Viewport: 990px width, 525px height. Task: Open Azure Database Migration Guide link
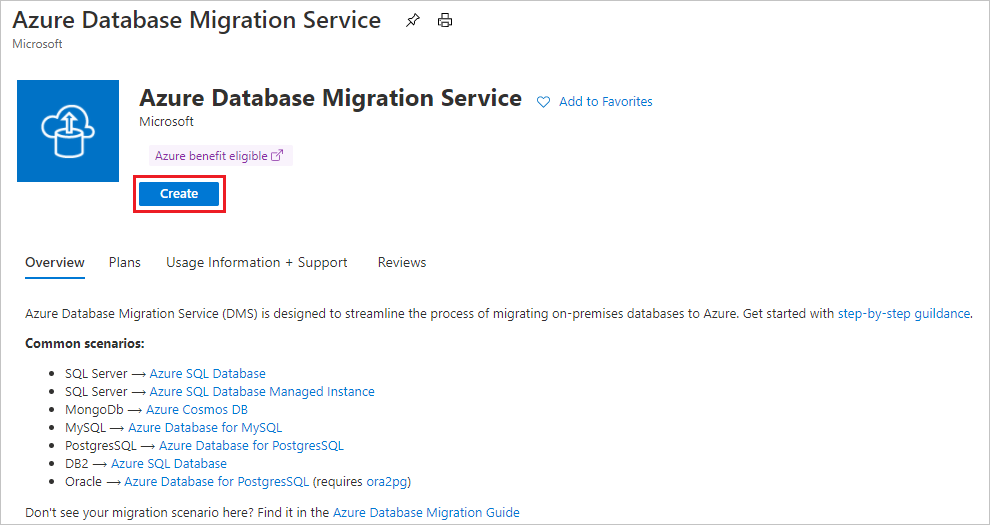[x=426, y=513]
